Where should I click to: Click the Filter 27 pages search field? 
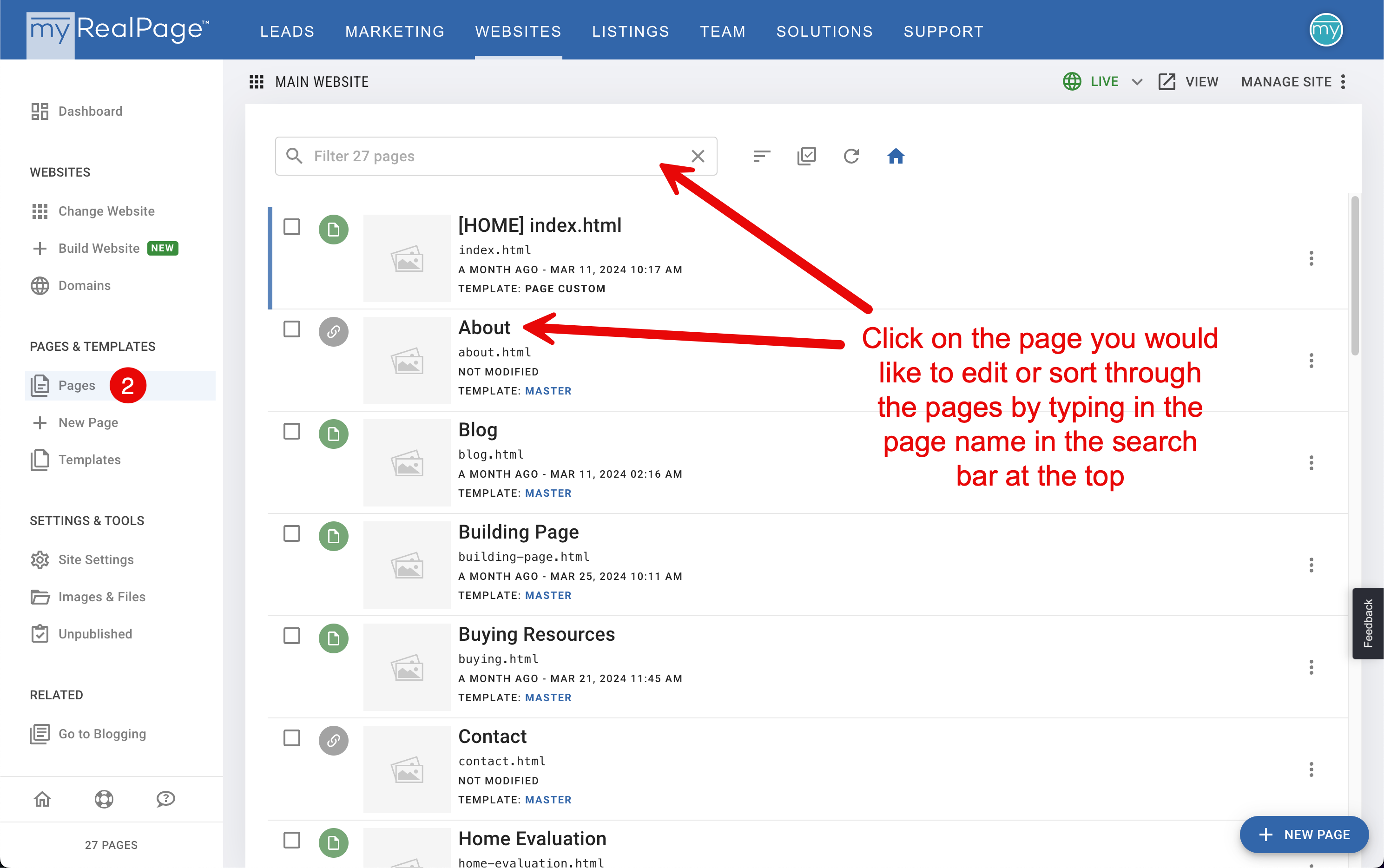click(496, 156)
